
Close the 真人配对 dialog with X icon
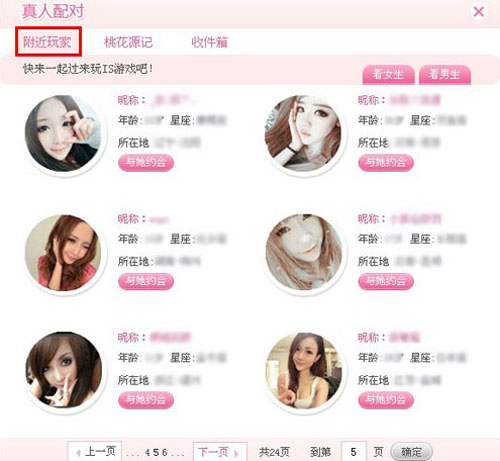tap(479, 12)
